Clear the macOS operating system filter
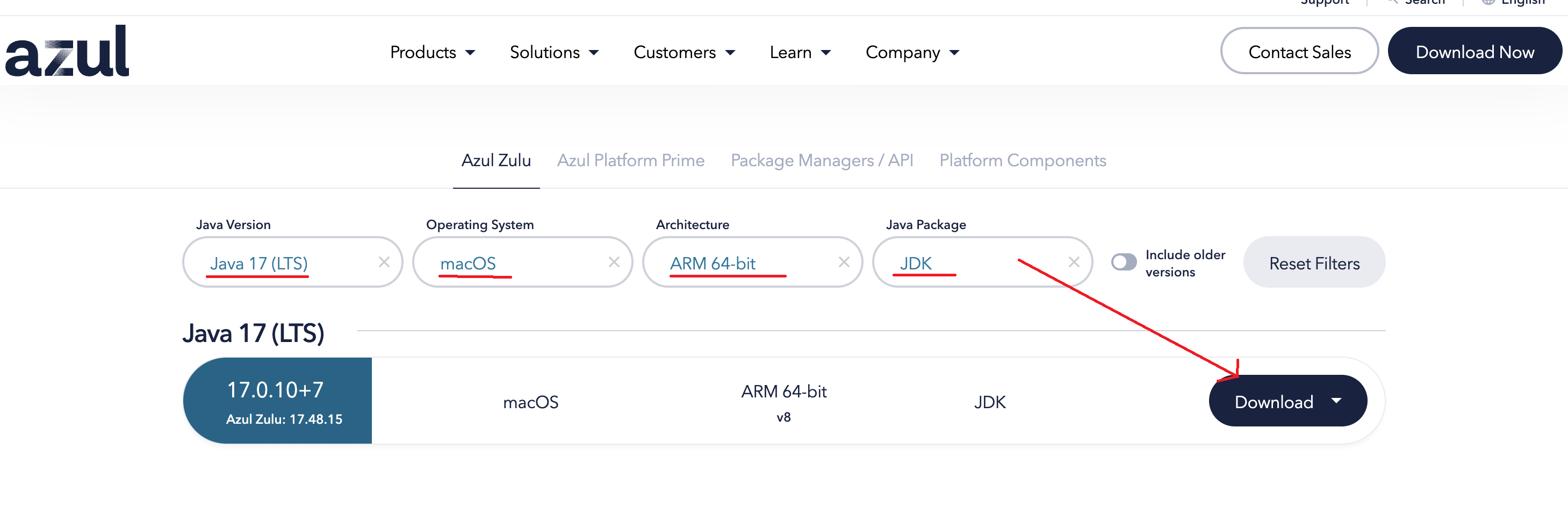This screenshot has width=1568, height=527. [614, 262]
